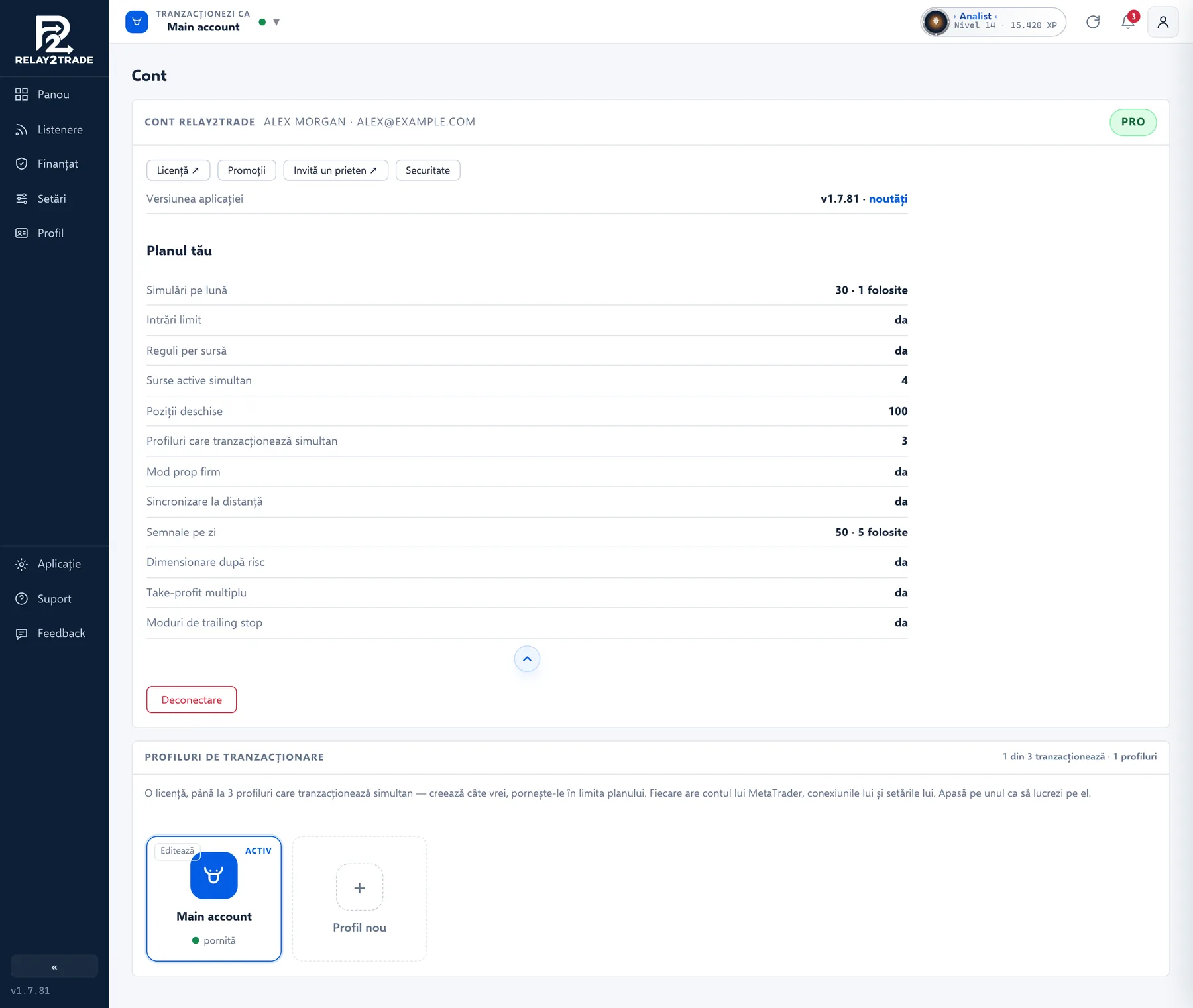Click Invită un prieten button

tap(335, 170)
